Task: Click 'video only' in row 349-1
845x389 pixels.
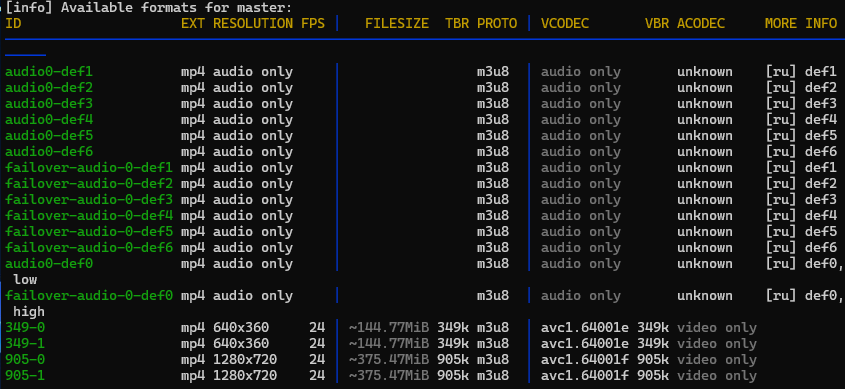Action: 717,344
